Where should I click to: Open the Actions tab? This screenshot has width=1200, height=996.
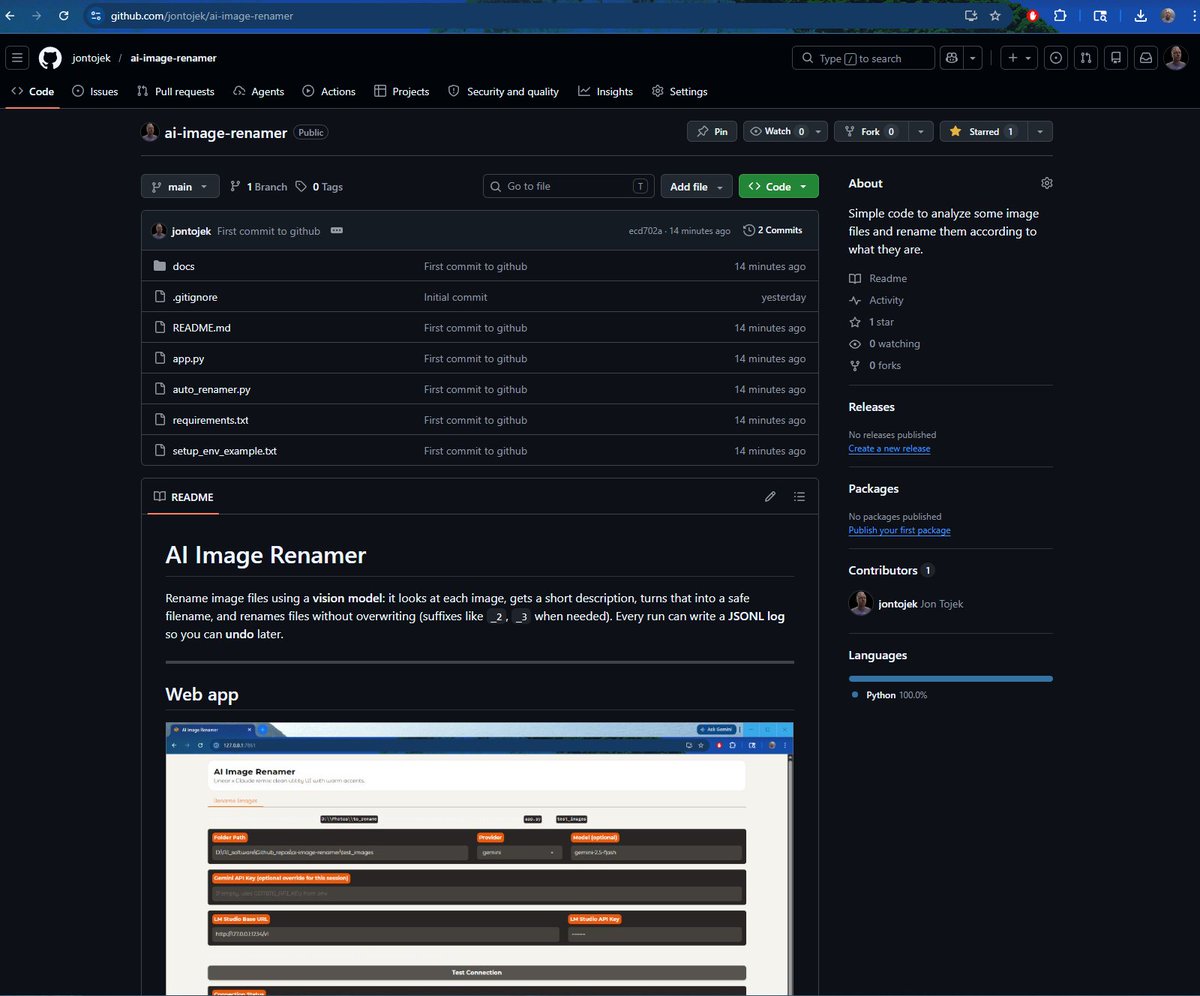[x=329, y=91]
